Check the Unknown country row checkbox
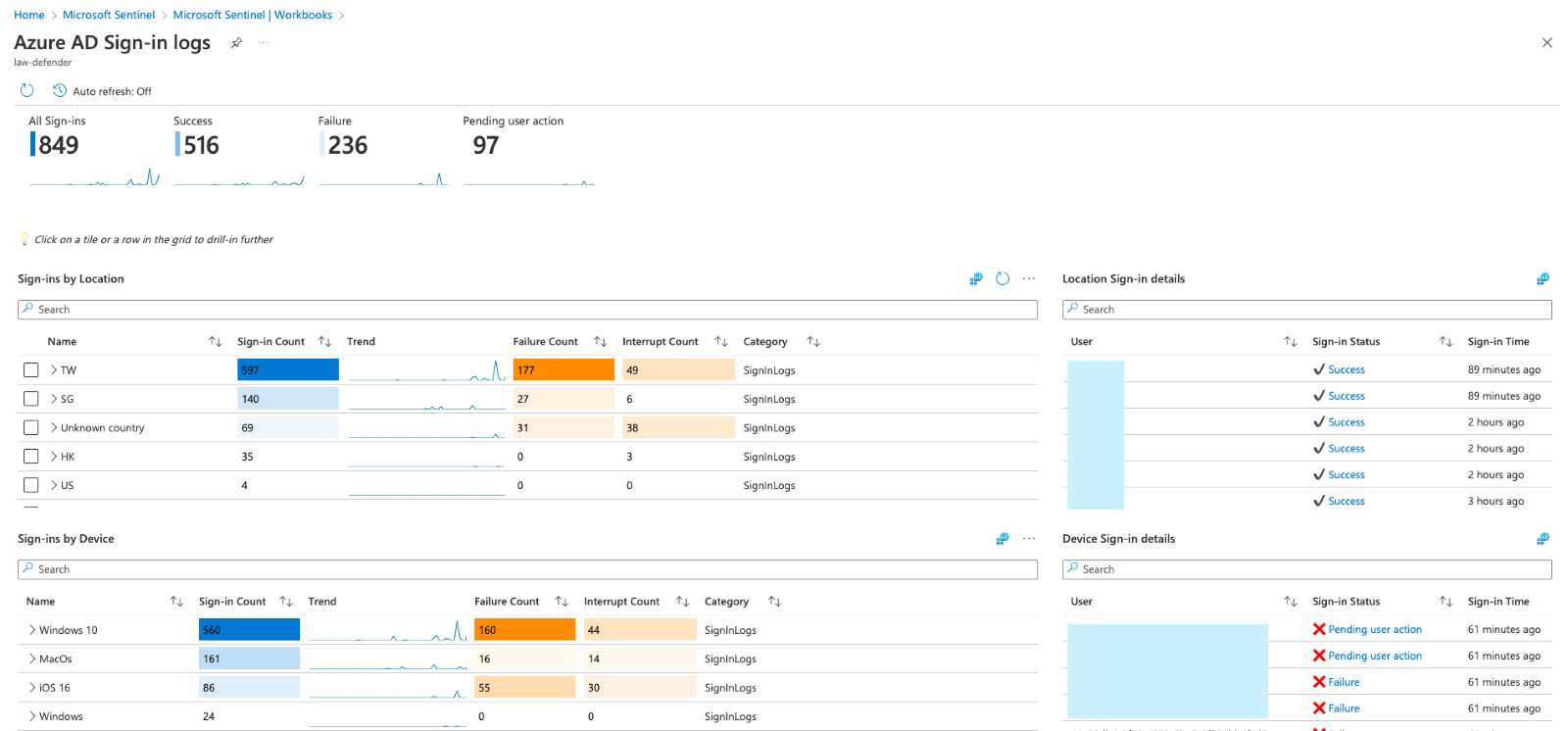Screen dimensions: 1568x731 31,427
